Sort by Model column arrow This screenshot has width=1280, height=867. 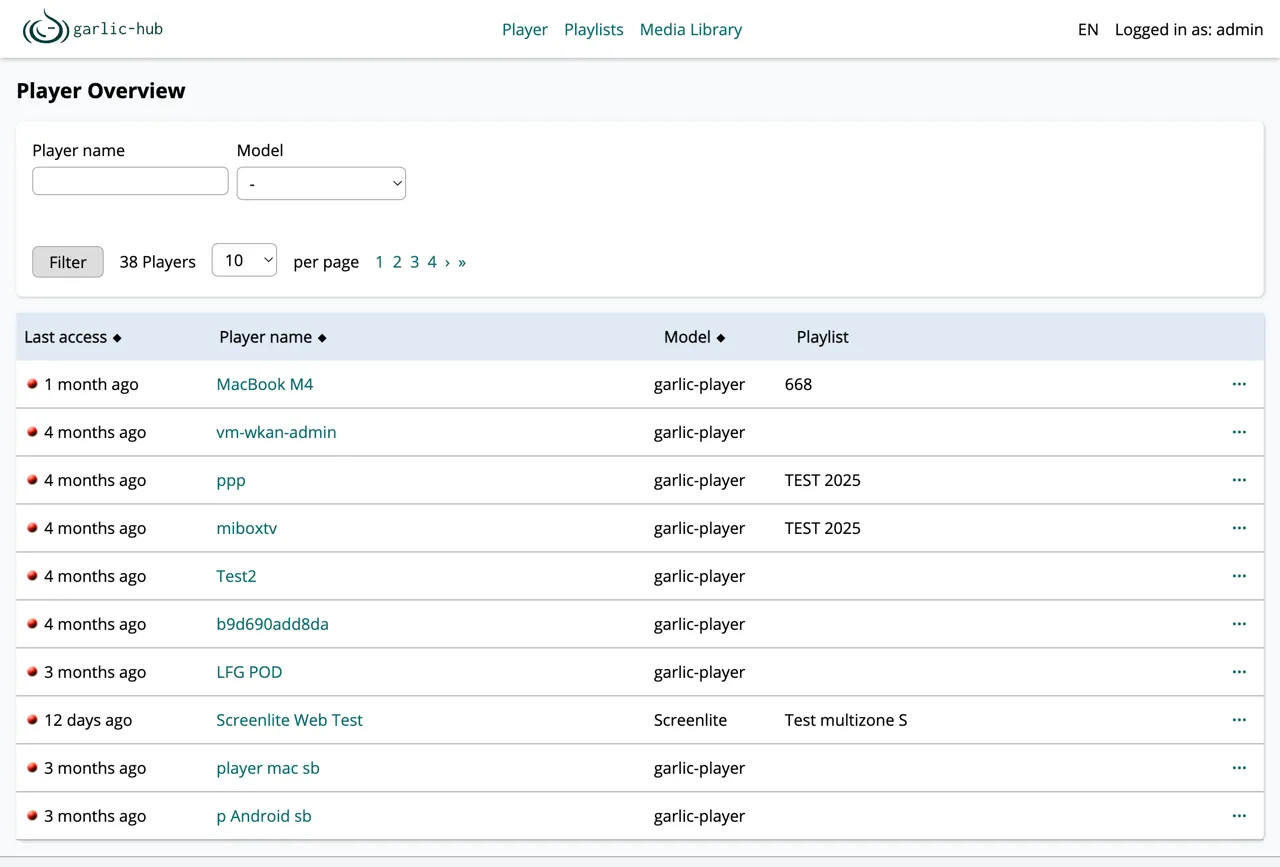pyautogui.click(x=721, y=338)
